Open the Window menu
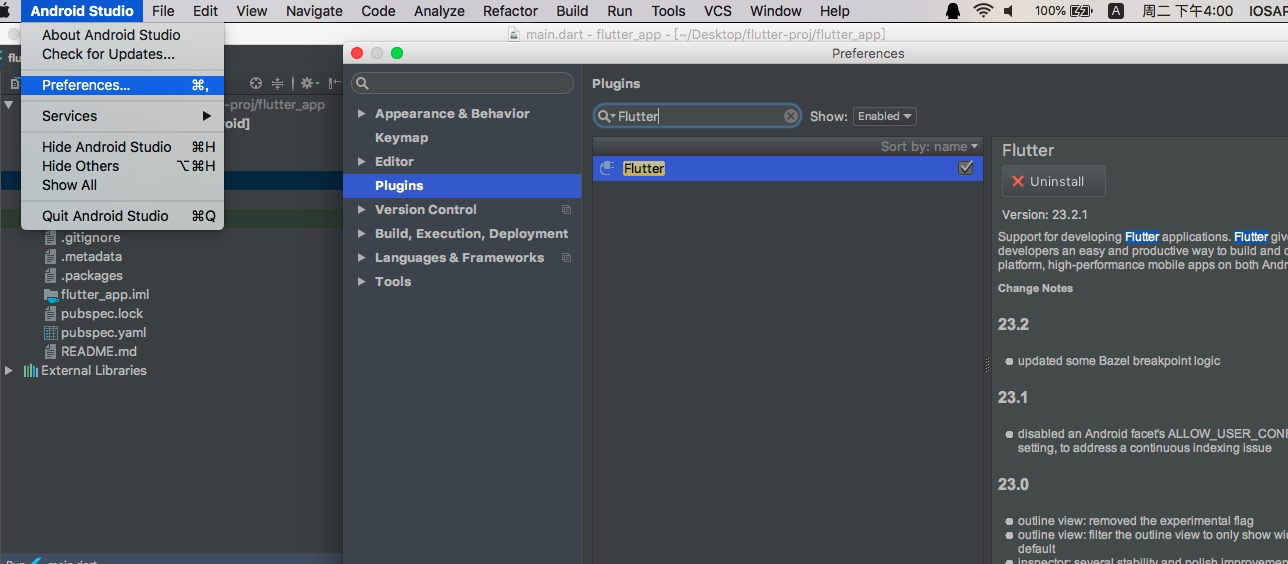Viewport: 1288px width, 564px height. pos(775,11)
